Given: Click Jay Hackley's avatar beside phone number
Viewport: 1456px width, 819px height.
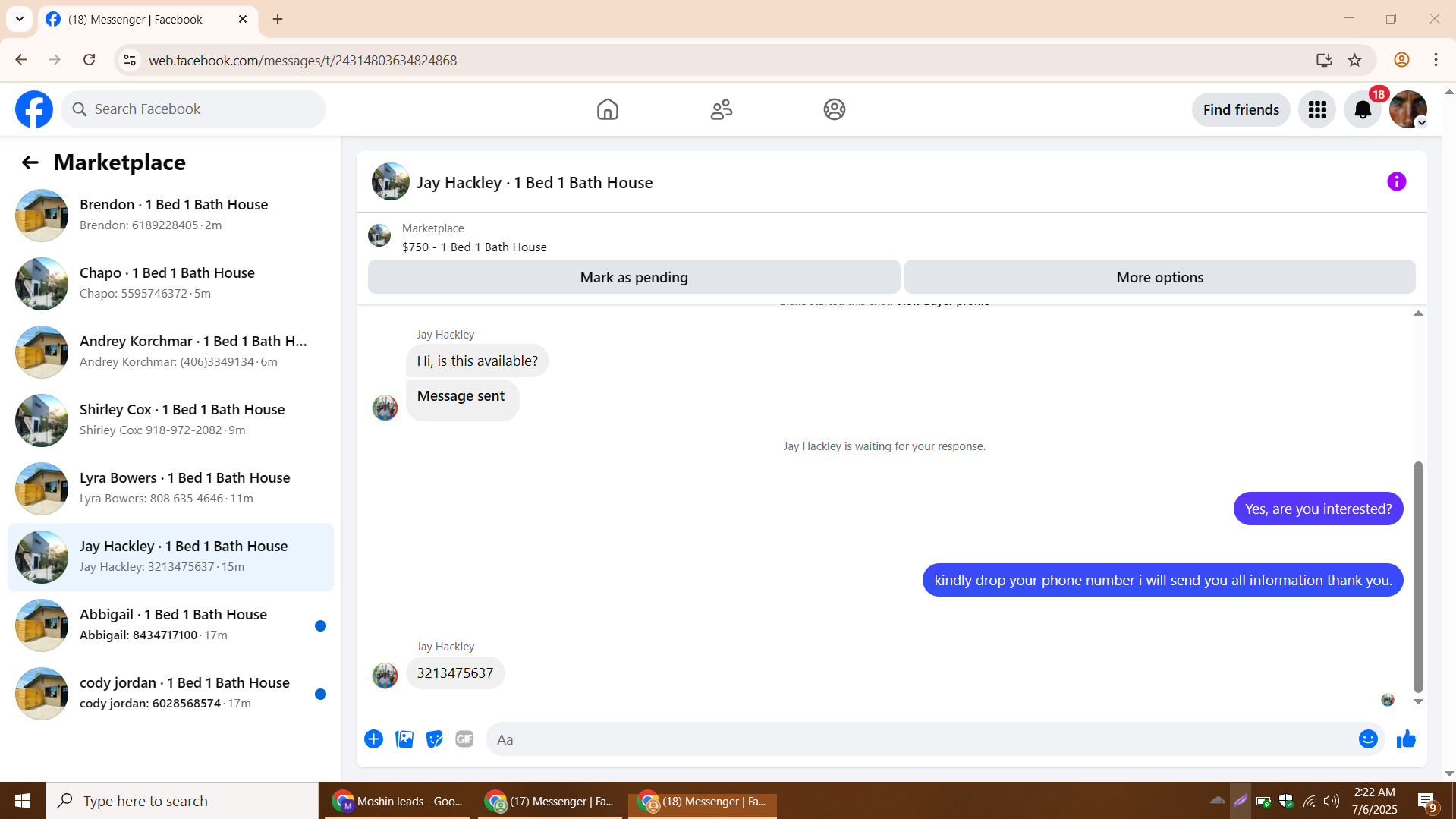Looking at the screenshot, I should coord(385,676).
